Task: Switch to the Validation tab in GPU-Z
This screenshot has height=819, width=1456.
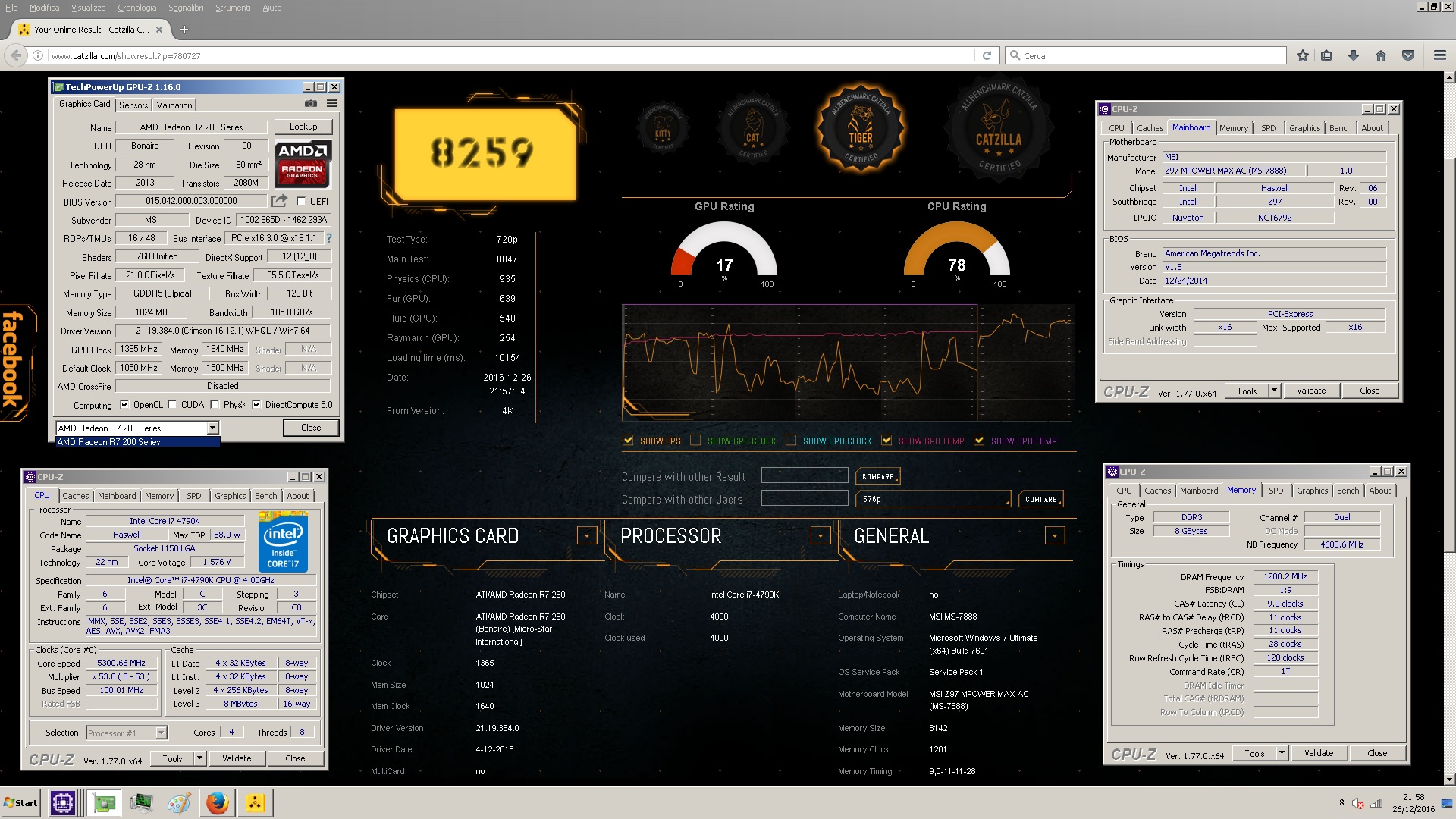Action: pos(174,105)
